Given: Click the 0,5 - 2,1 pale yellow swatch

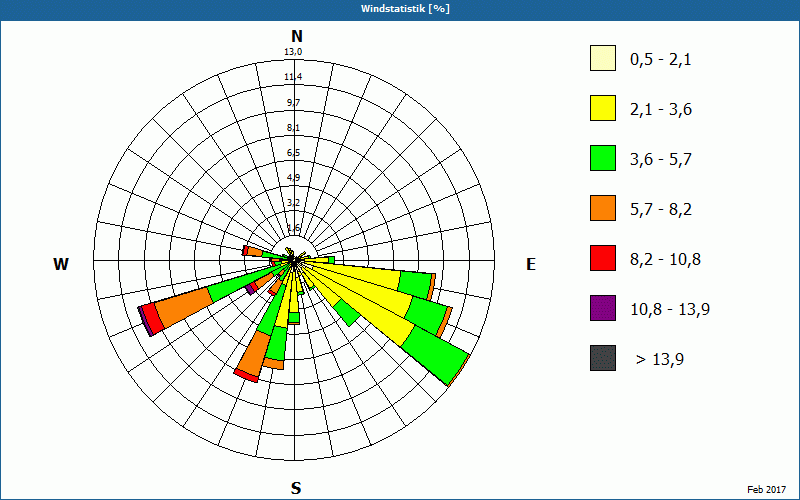Looking at the screenshot, I should [x=603, y=58].
